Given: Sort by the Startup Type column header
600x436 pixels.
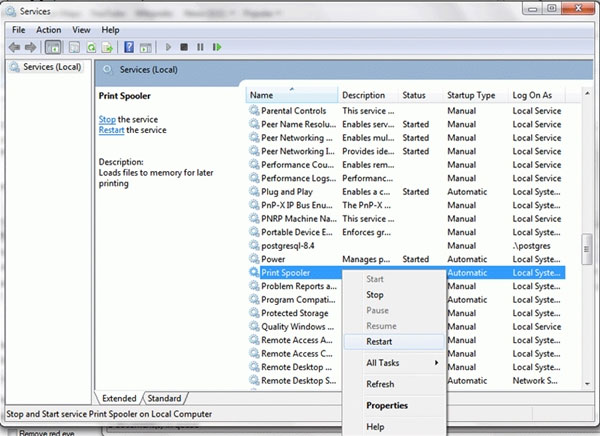Looking at the screenshot, I should tap(471, 95).
